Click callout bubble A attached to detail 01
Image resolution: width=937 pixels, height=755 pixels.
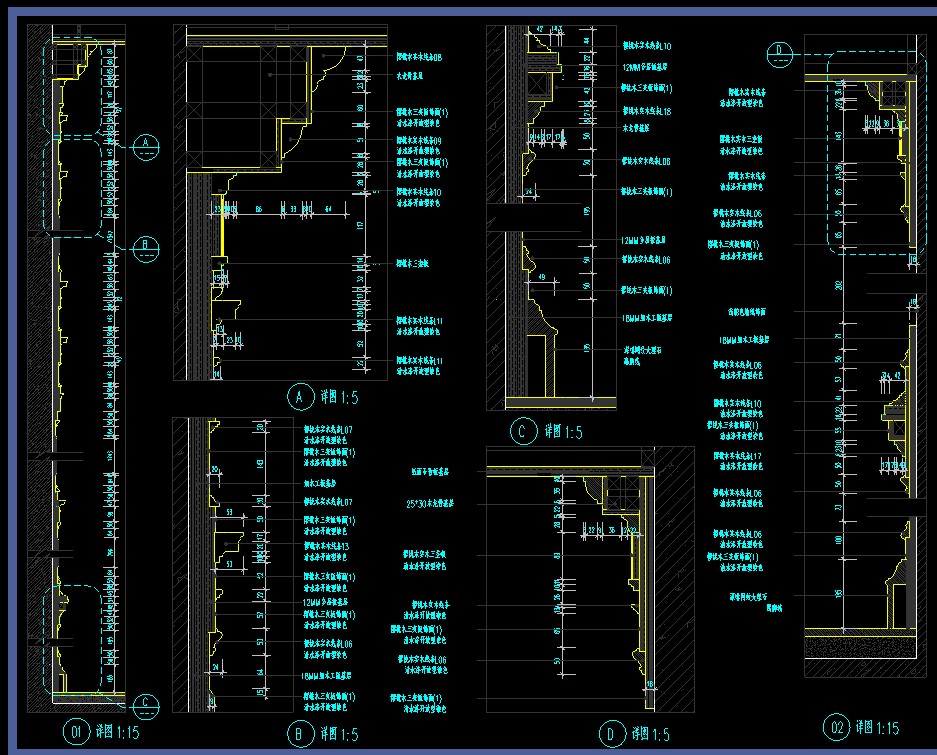coord(145,147)
